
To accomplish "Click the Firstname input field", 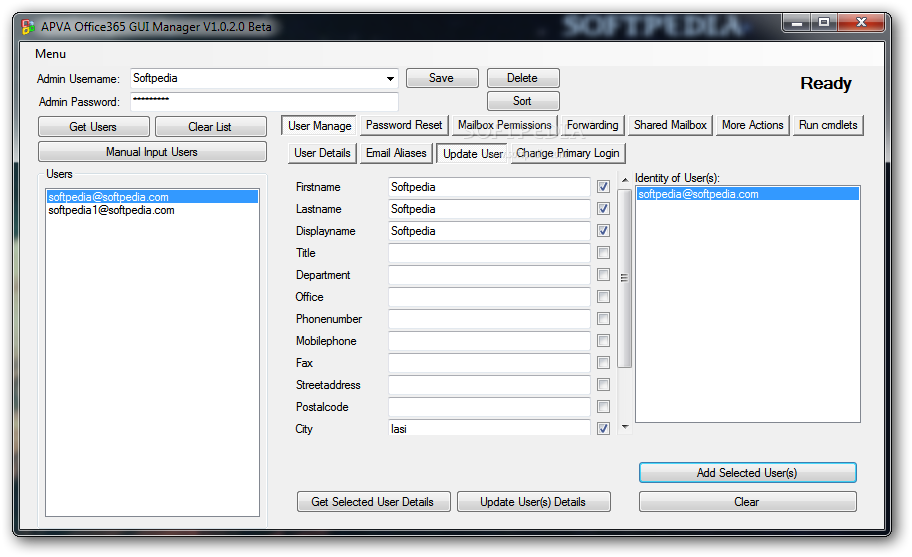I will [x=489, y=187].
